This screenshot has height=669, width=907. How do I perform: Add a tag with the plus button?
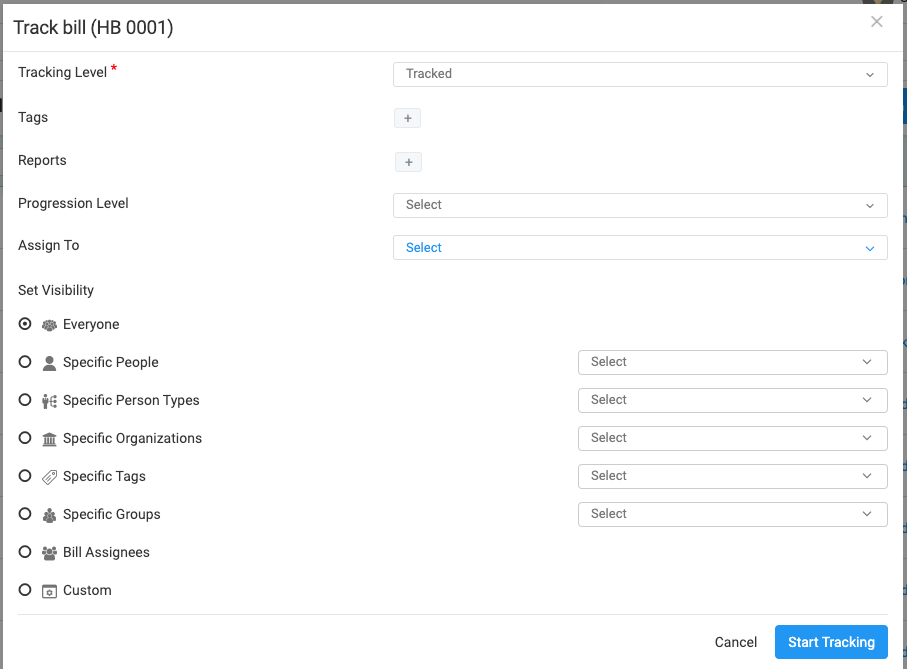tap(407, 118)
